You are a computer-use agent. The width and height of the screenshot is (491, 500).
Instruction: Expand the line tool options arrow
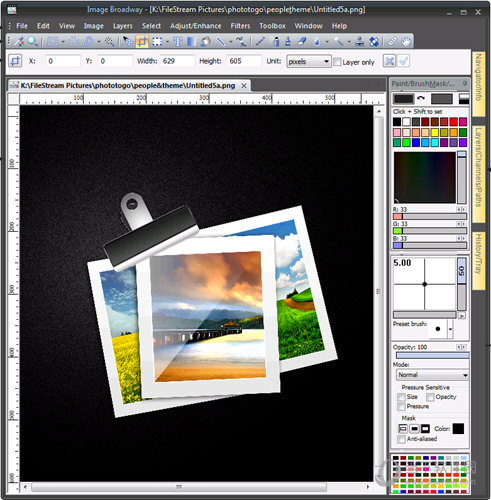point(231,42)
